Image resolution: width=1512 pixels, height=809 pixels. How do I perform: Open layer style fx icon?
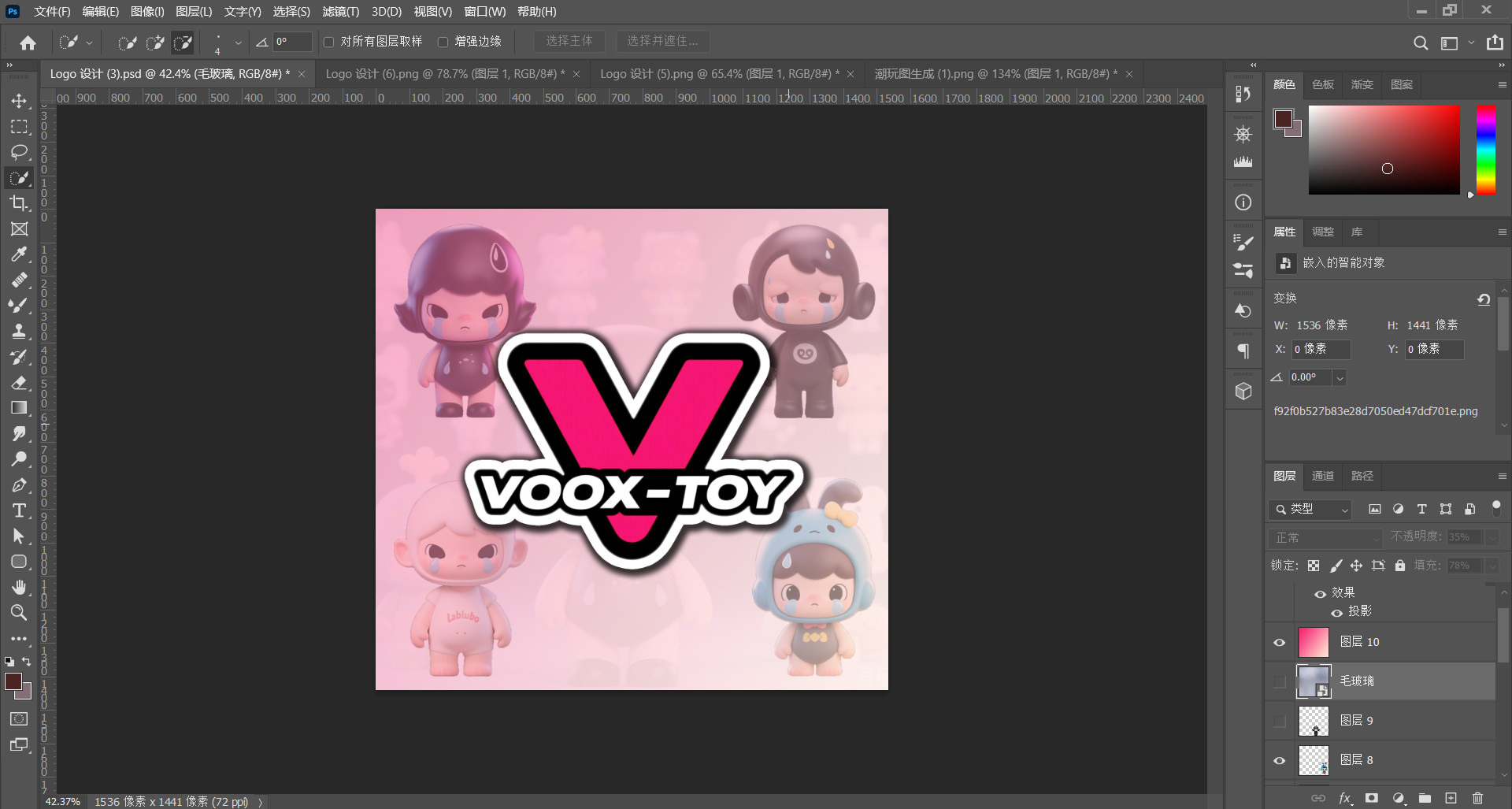coord(1345,798)
